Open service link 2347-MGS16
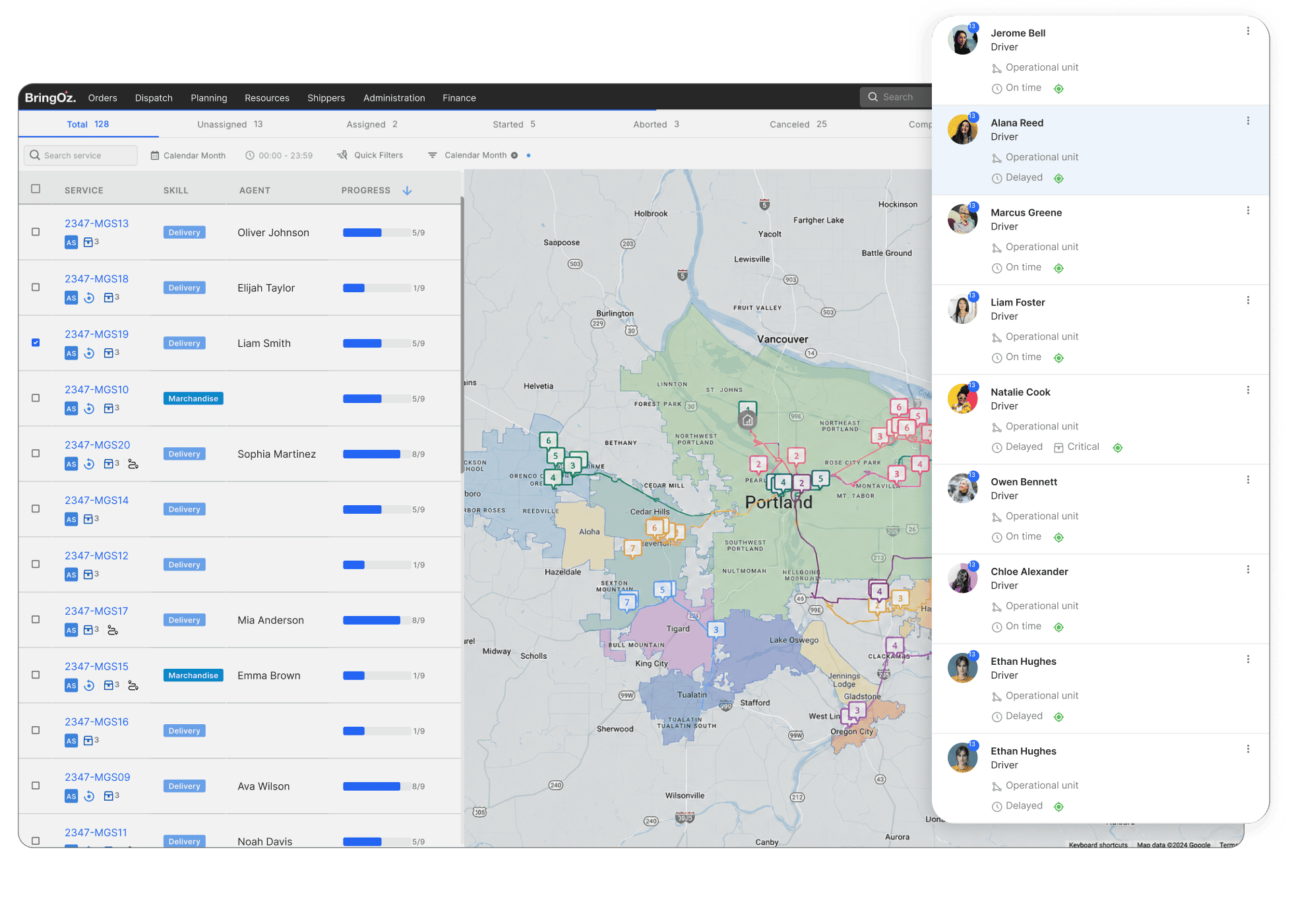This screenshot has height=924, width=1290. (x=96, y=722)
